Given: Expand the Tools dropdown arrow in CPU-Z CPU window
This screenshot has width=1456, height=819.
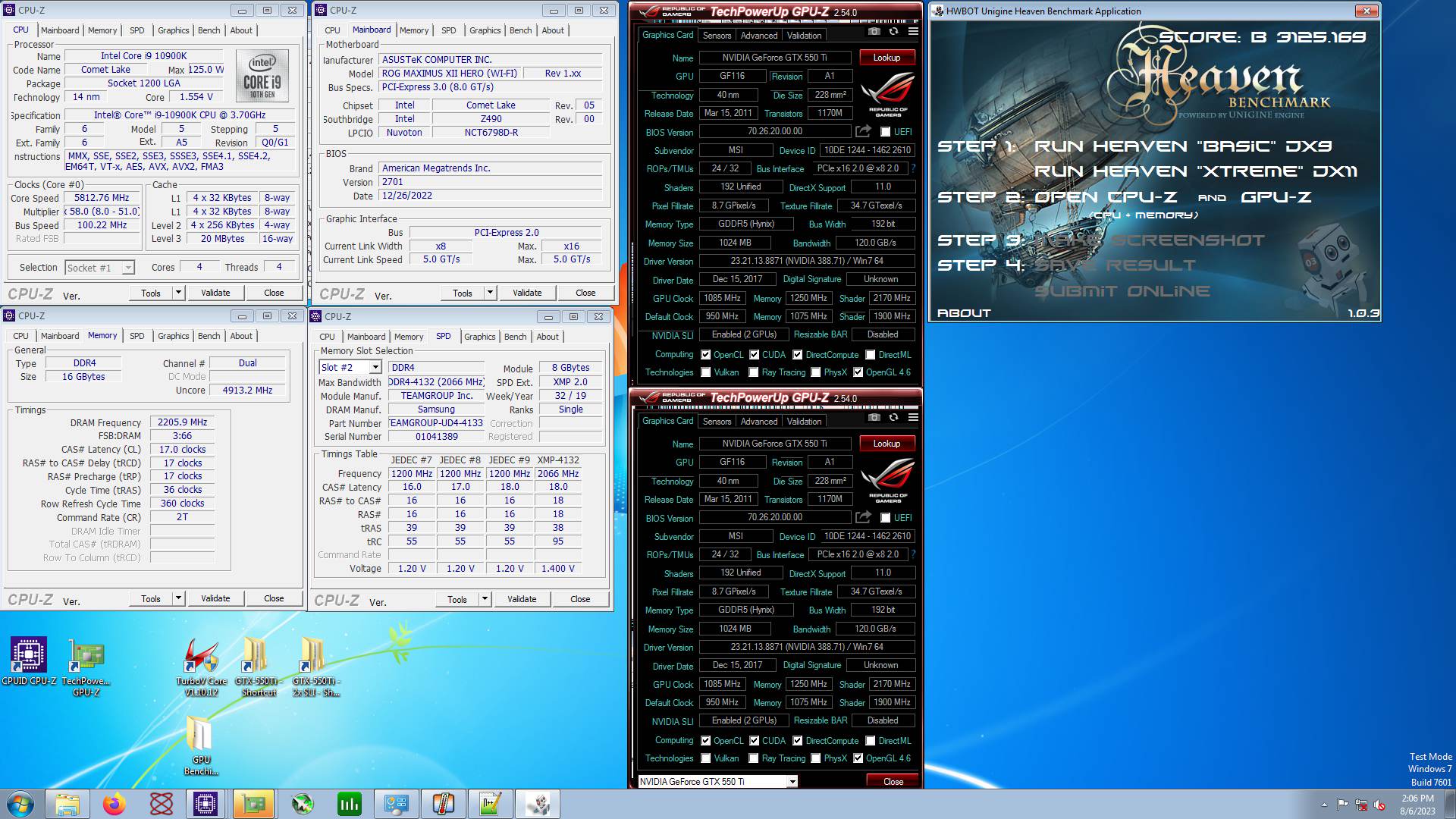Looking at the screenshot, I should coord(178,293).
